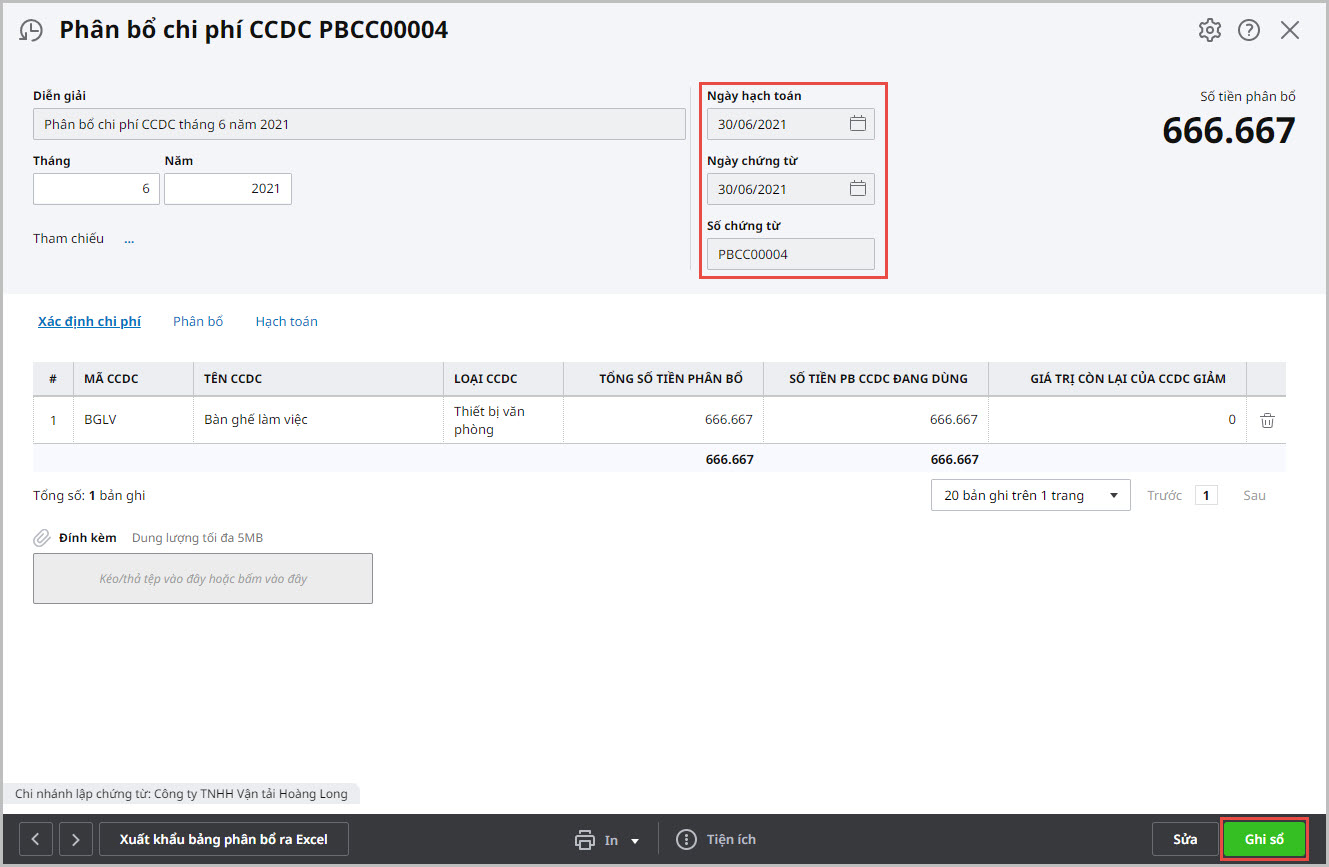This screenshot has height=867, width=1329.
Task: Switch to the Phân bổ tab
Action: click(x=198, y=321)
